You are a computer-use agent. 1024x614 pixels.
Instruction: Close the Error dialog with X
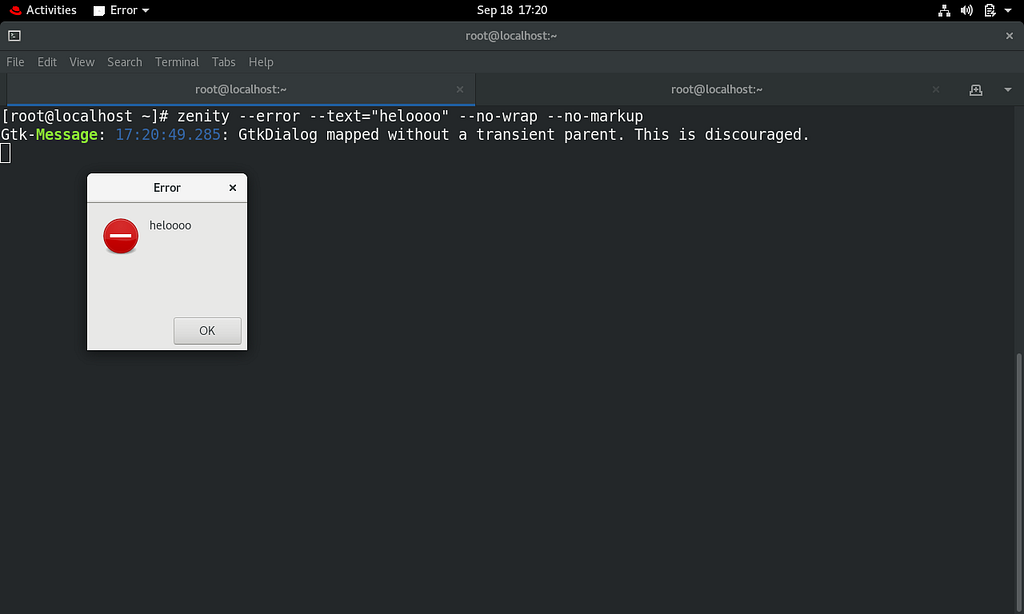pyautogui.click(x=232, y=188)
